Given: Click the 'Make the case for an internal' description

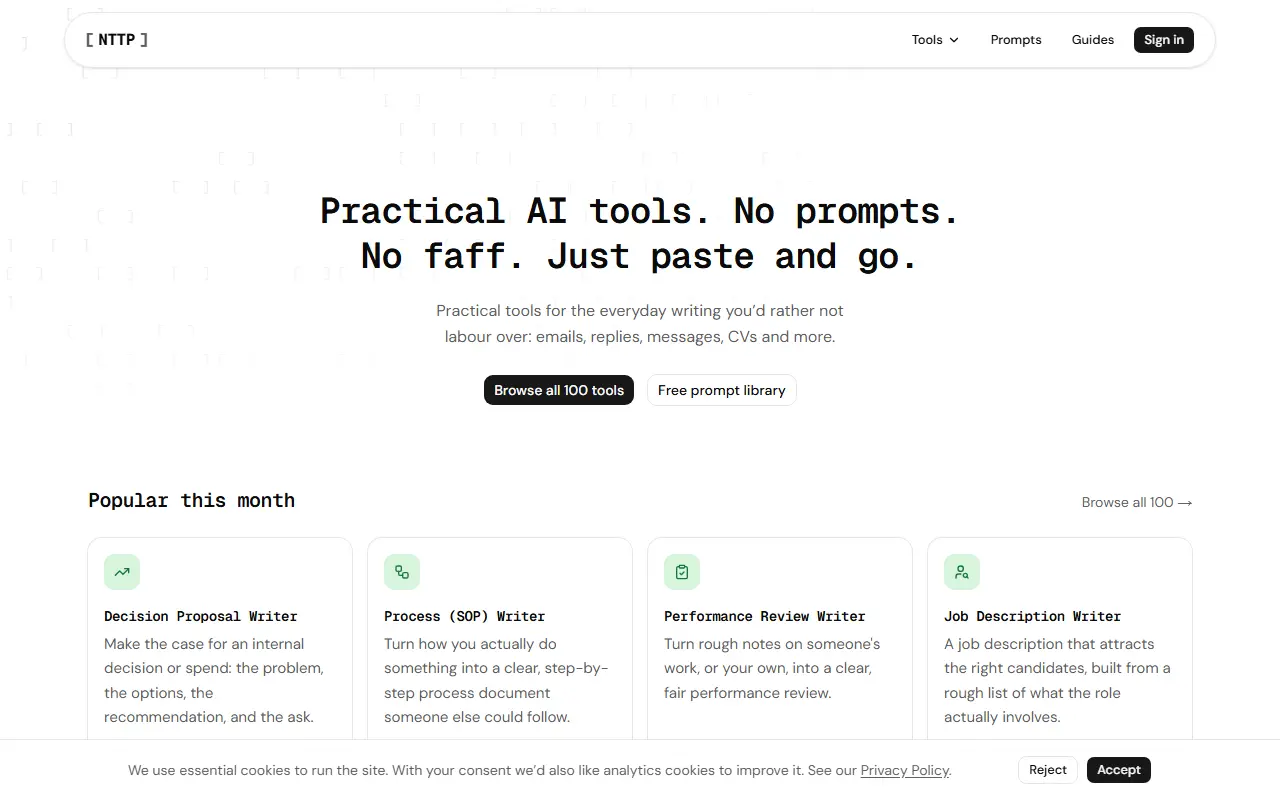Looking at the screenshot, I should click(214, 680).
